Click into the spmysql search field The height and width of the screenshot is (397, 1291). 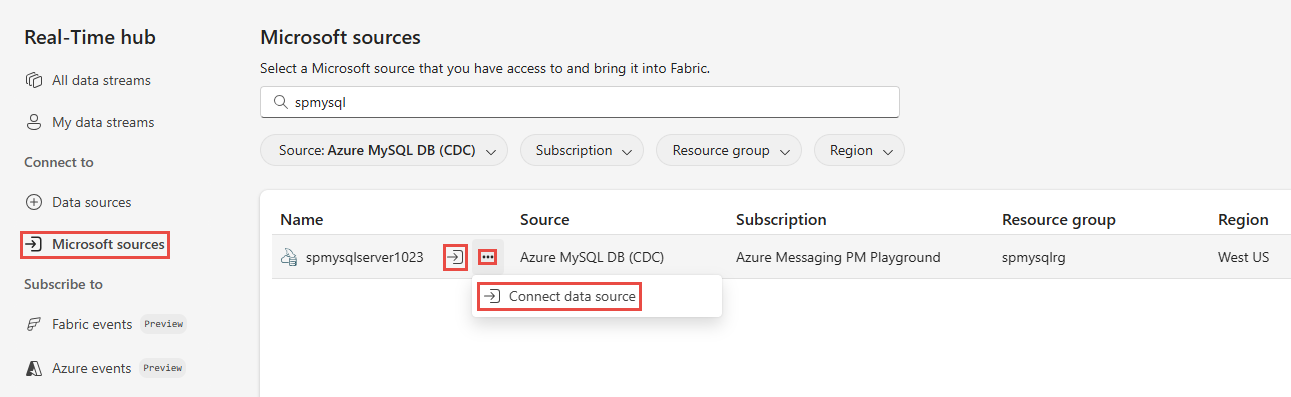(580, 102)
